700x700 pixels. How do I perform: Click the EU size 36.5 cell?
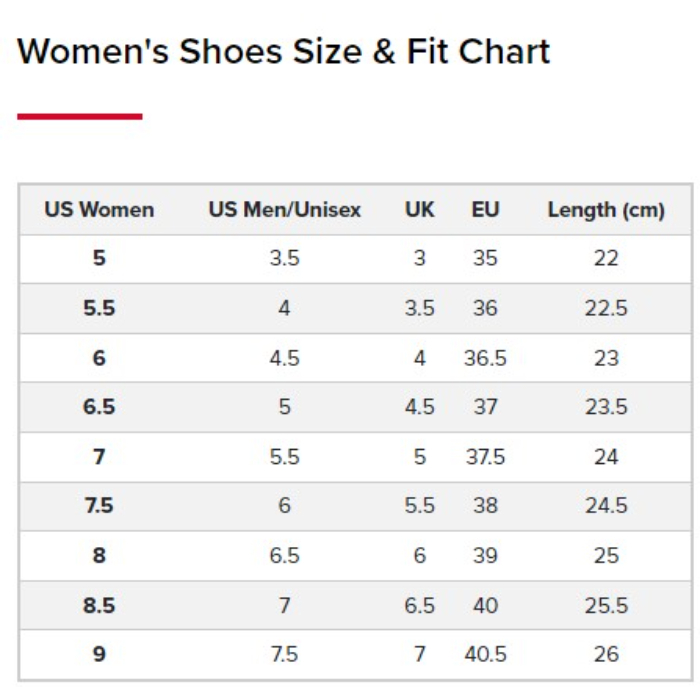click(485, 358)
